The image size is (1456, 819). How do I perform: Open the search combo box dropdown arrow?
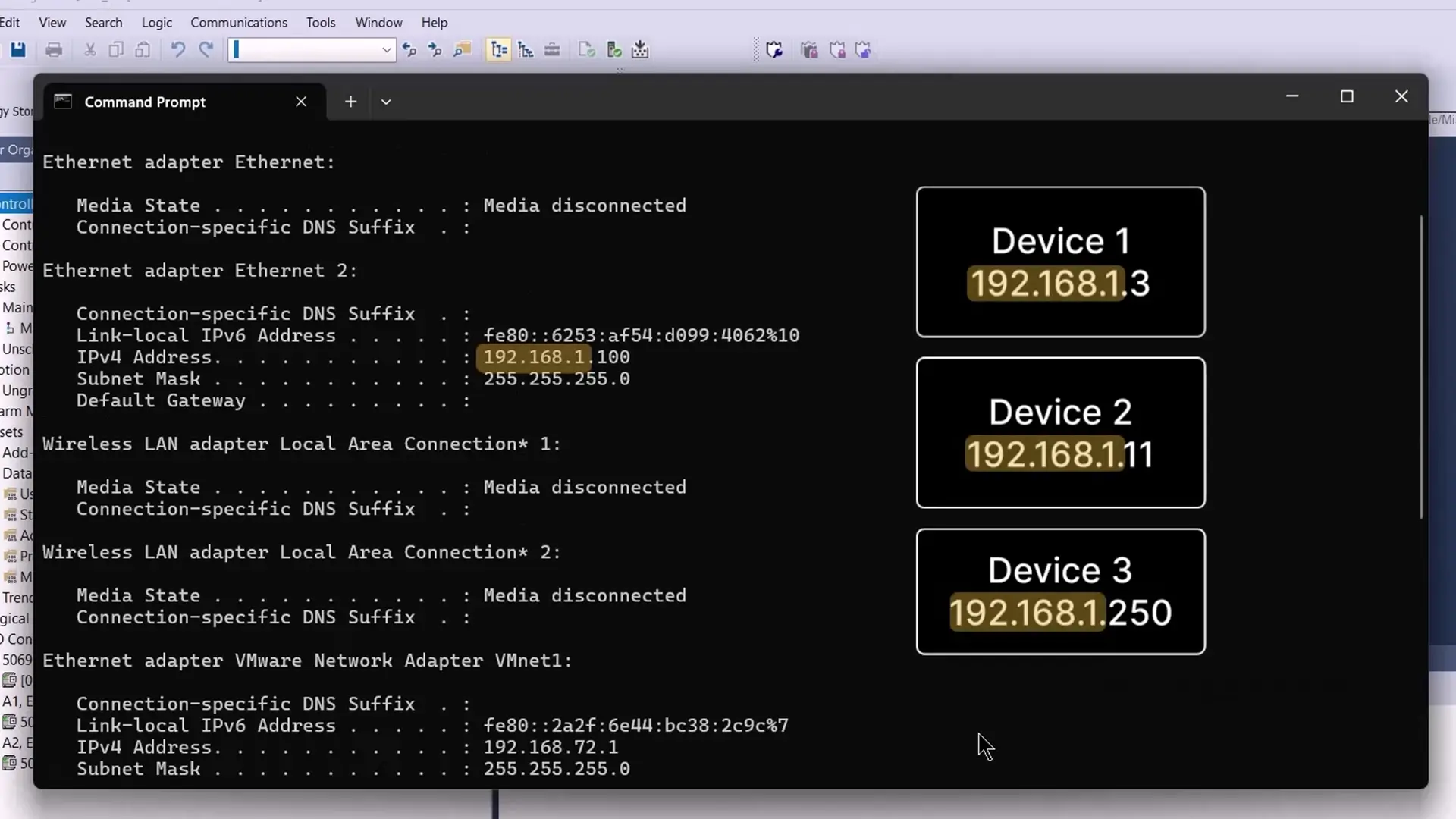[x=387, y=50]
